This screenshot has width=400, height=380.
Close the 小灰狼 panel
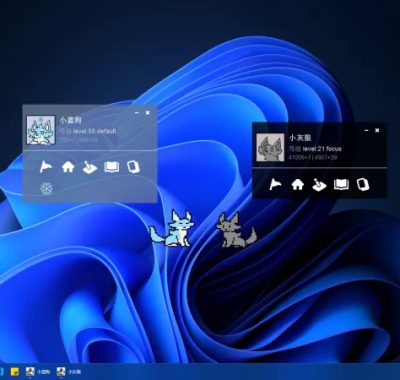pos(377,130)
